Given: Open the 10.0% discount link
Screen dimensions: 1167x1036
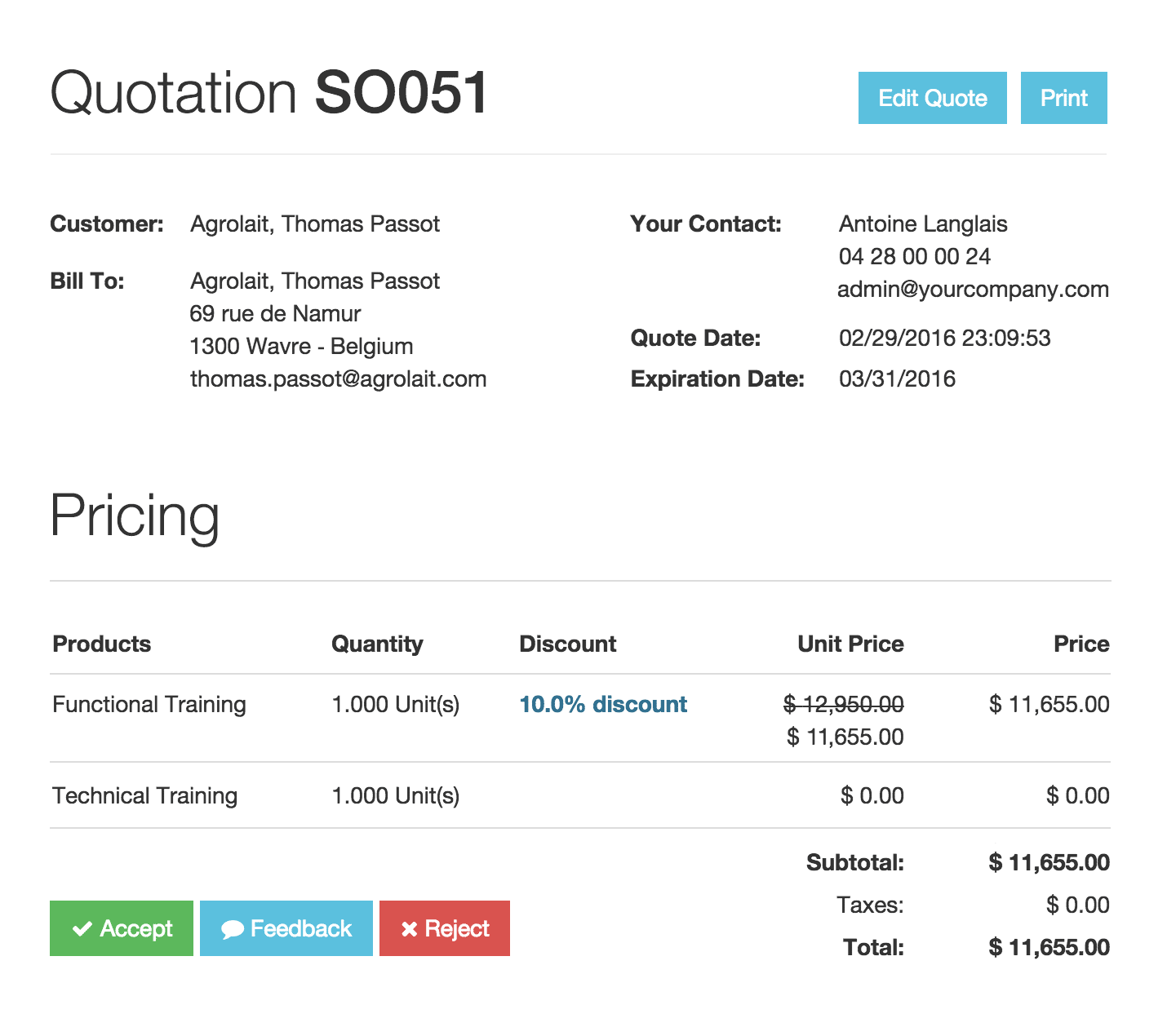Looking at the screenshot, I should click(602, 704).
